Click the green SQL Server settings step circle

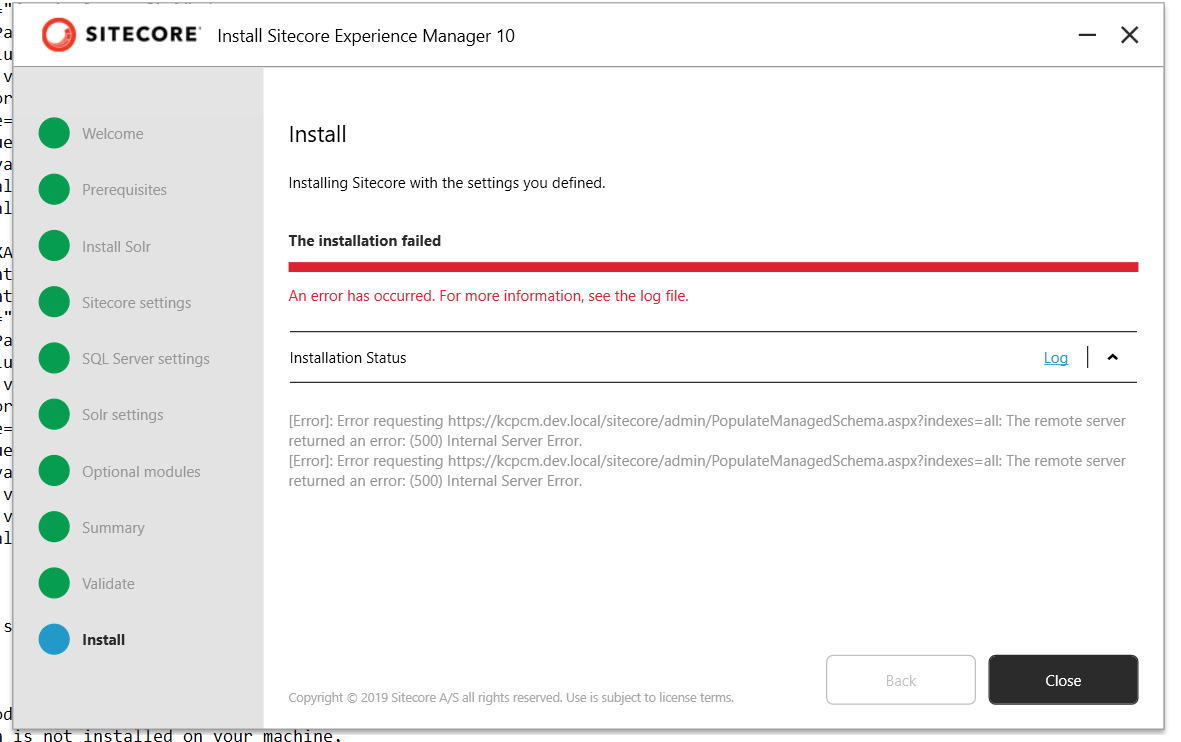tap(54, 359)
